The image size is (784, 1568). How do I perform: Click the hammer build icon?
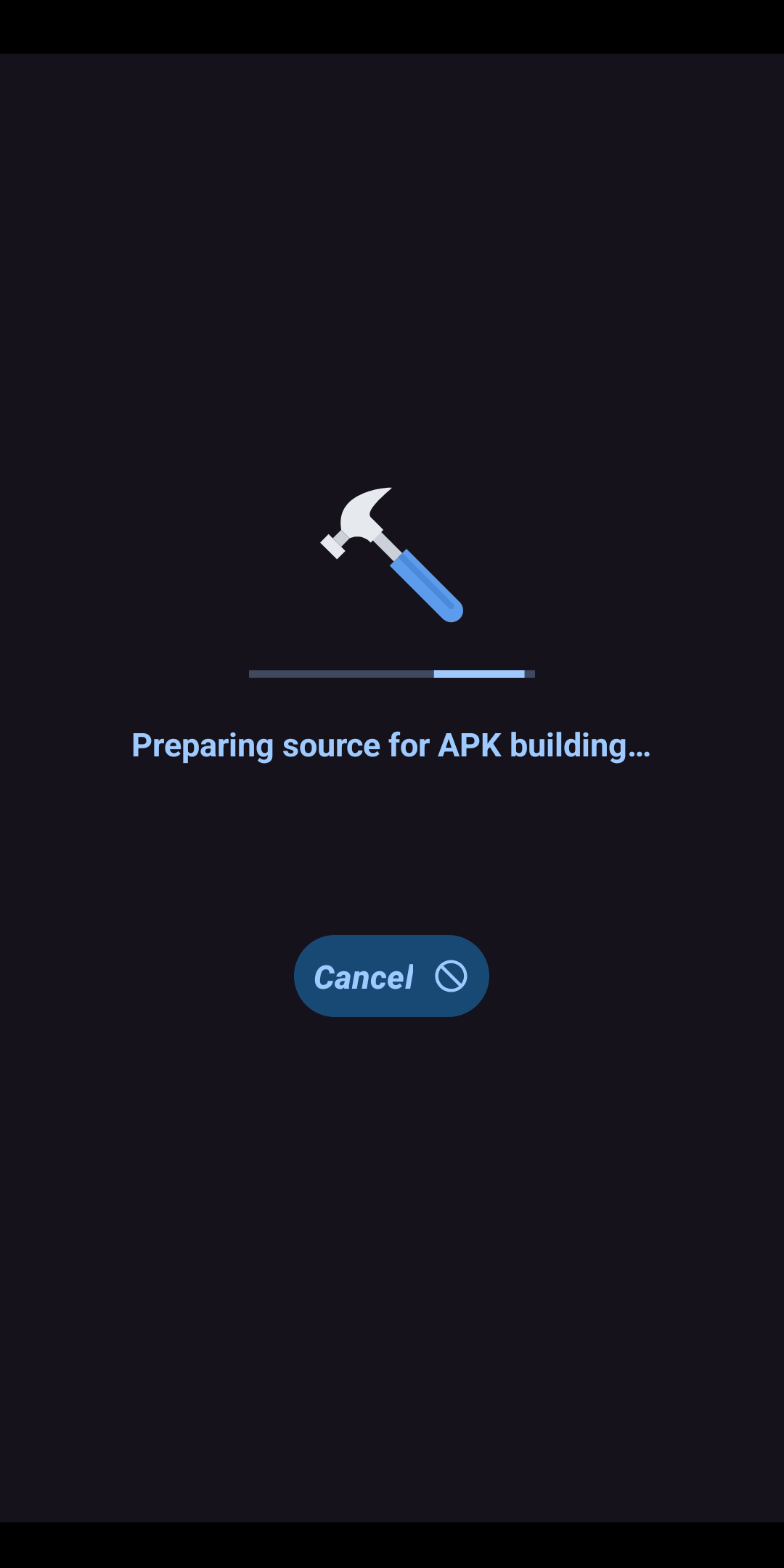coord(392,555)
